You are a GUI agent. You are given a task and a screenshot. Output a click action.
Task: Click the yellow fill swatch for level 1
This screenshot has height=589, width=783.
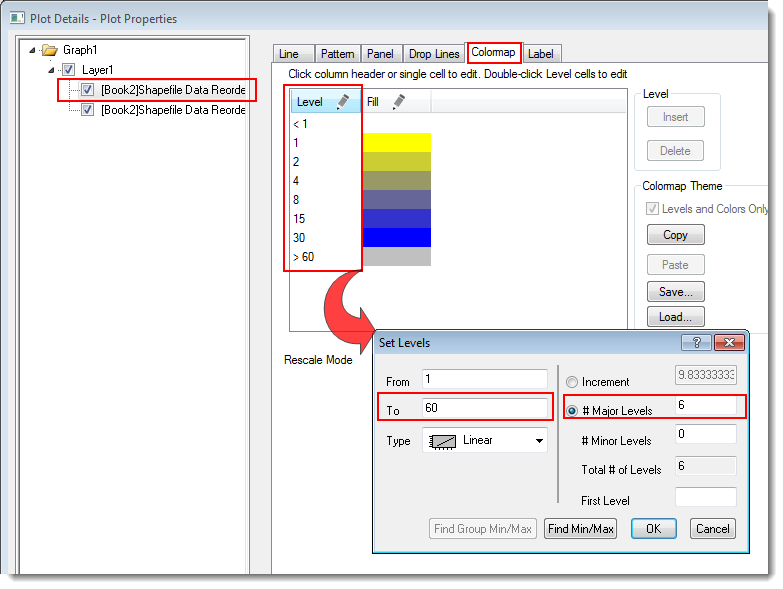click(x=397, y=142)
